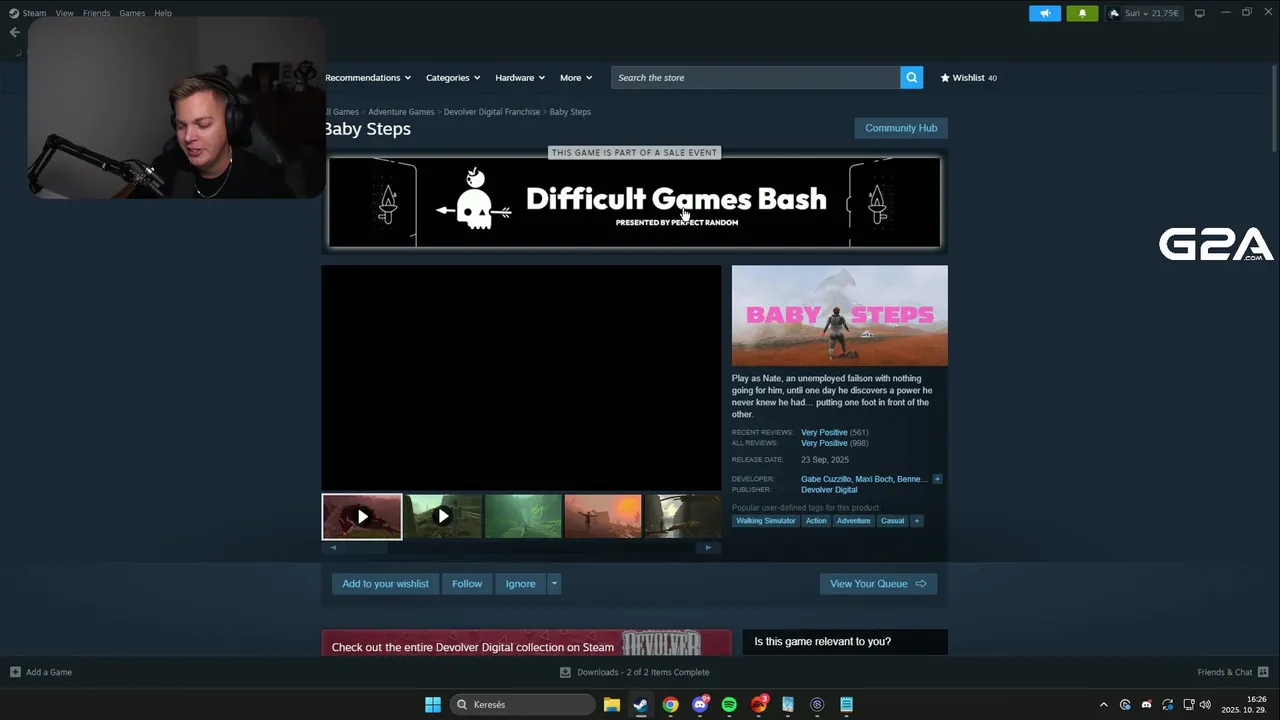Click the Baby Steps breadcrumb link

pyautogui.click(x=570, y=112)
